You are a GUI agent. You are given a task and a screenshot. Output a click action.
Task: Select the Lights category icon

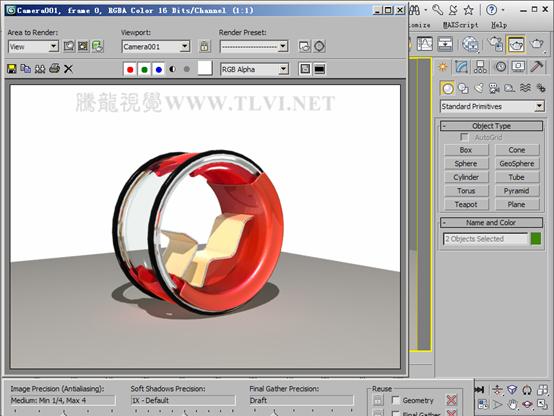click(479, 88)
